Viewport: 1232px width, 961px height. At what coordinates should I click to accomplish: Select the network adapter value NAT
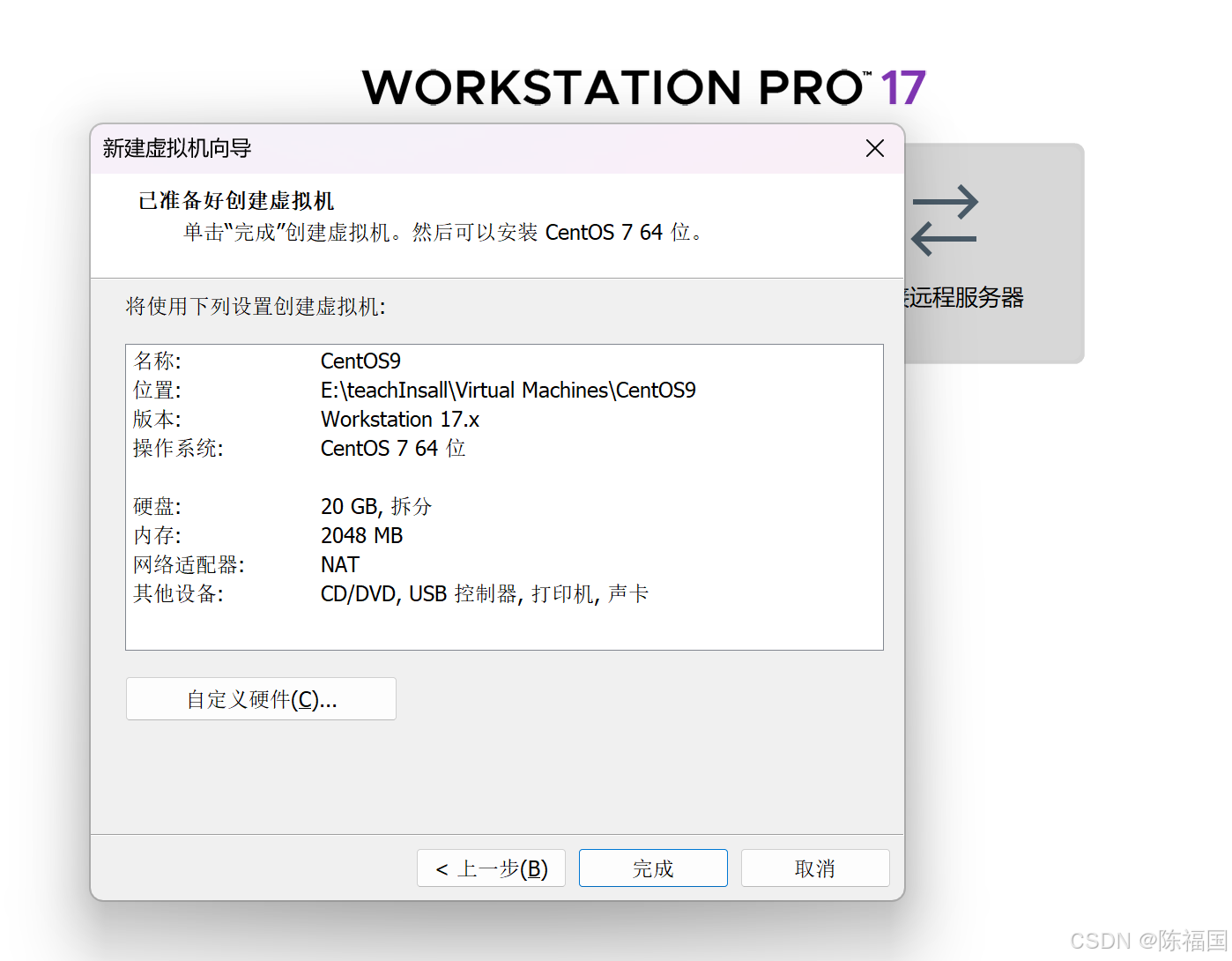340,564
